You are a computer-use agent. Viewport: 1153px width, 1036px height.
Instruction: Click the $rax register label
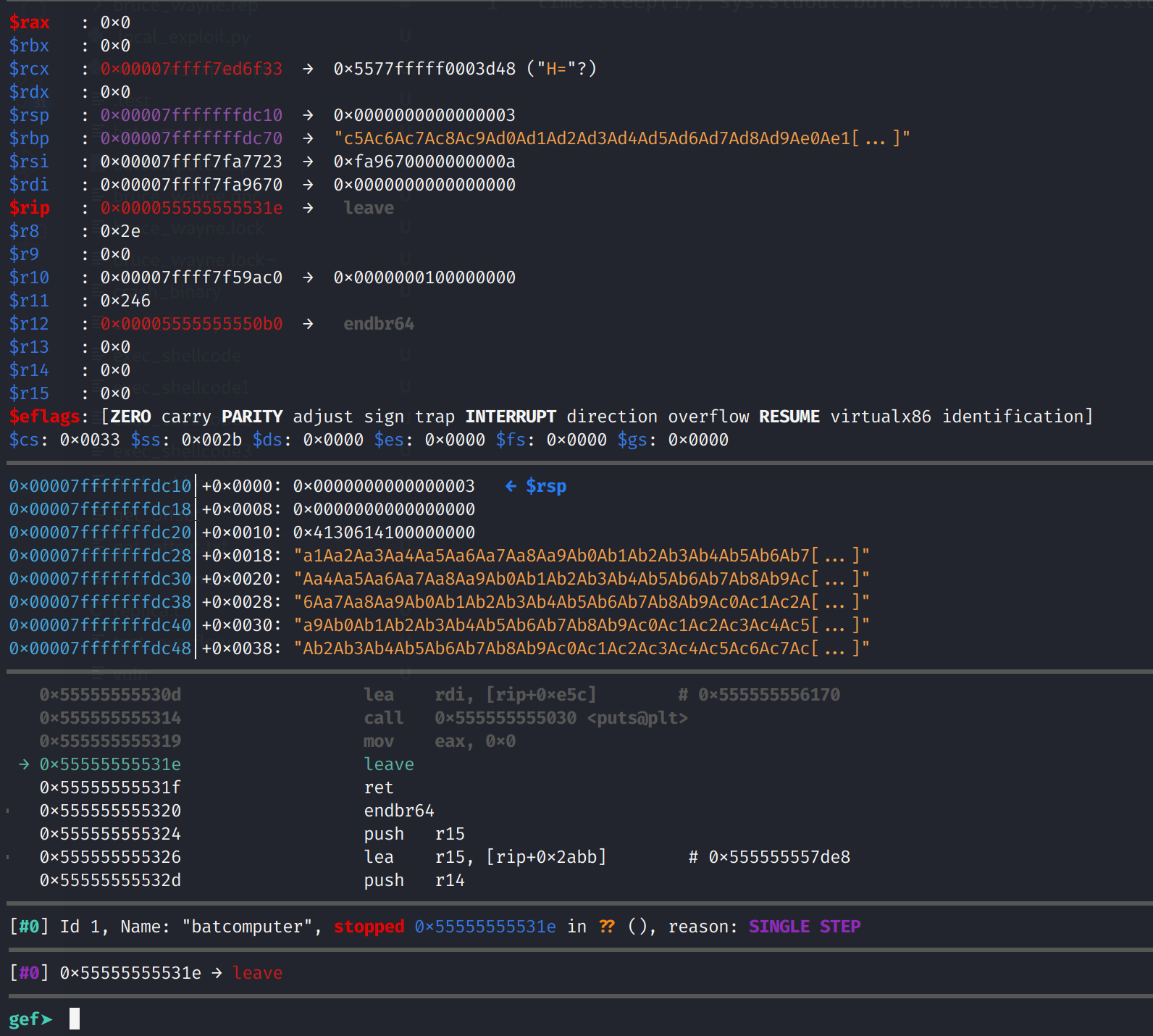29,22
